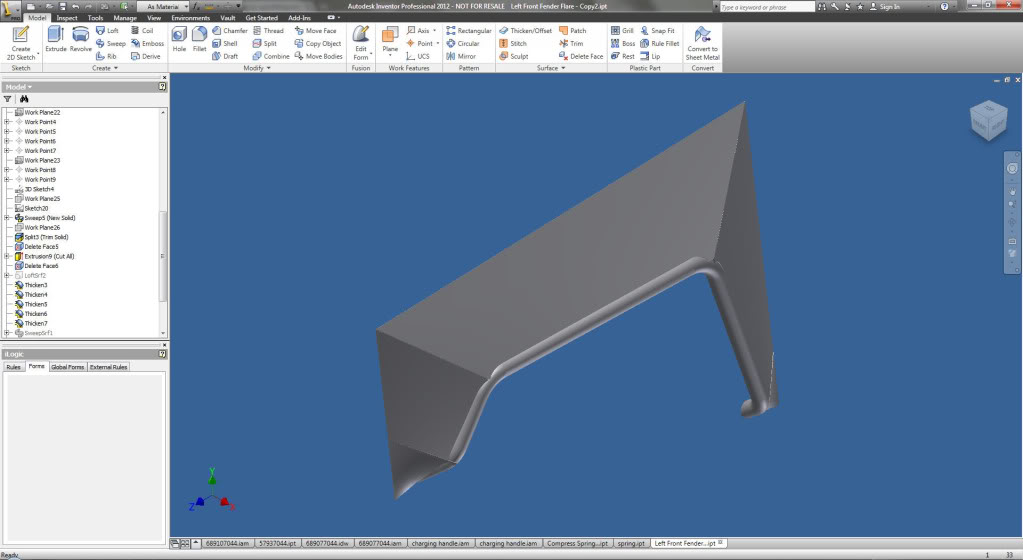1023x560 pixels.
Task: Select the Revolve tool
Action: 81,39
